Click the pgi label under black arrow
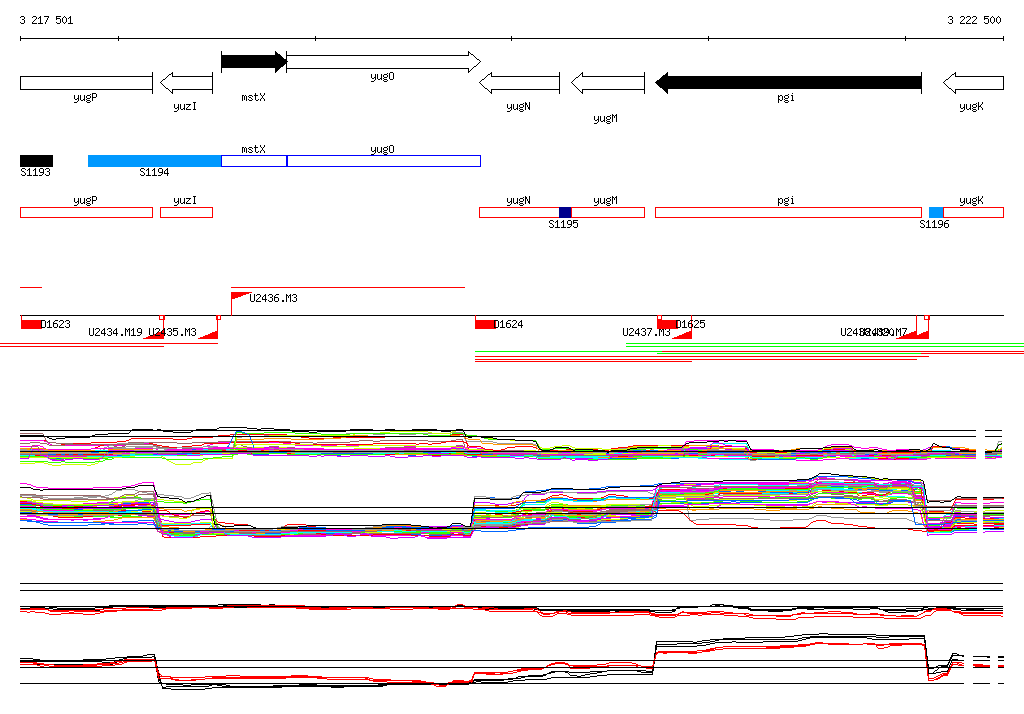Viewport: 1024px width, 714px height. 786,97
